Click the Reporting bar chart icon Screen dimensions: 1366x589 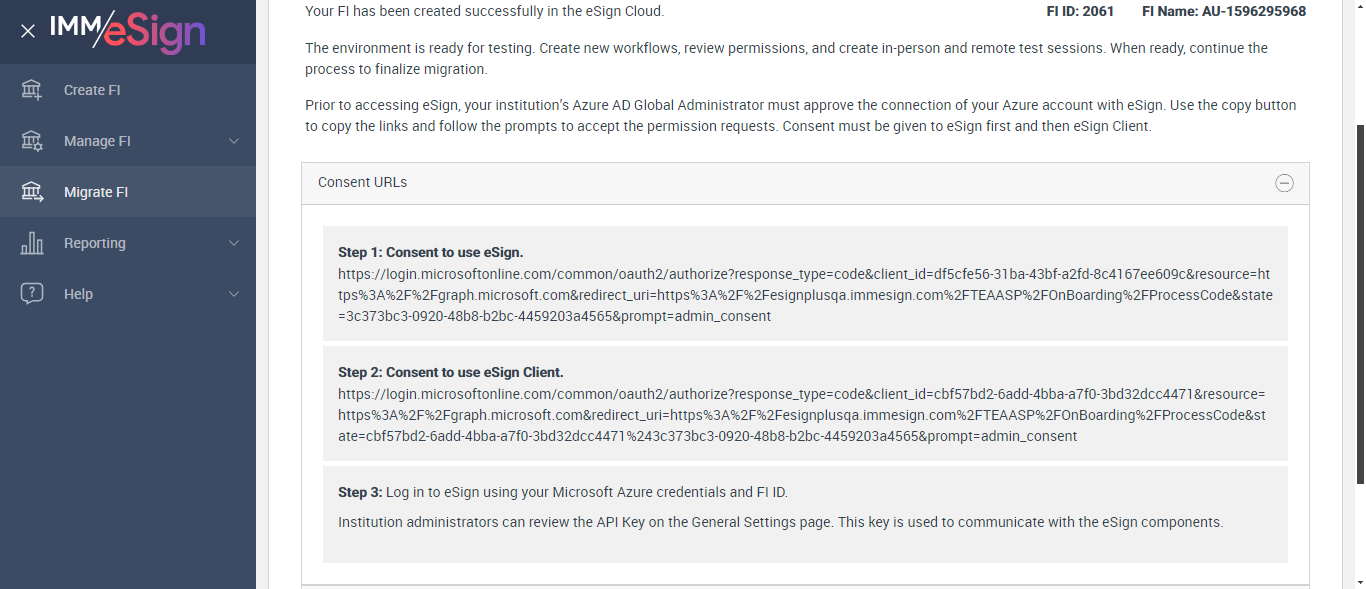click(32, 243)
